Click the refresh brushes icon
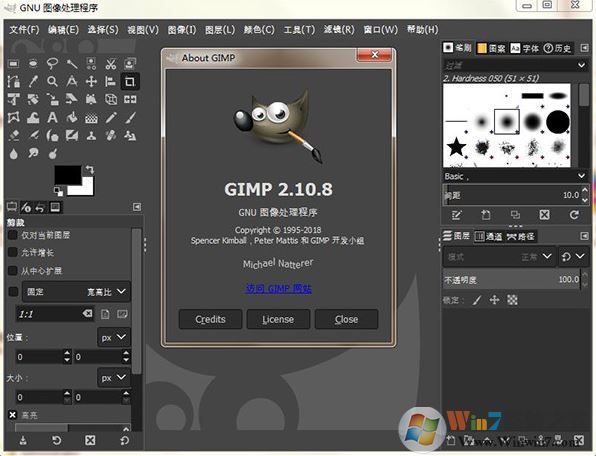This screenshot has height=456, width=596. [574, 215]
